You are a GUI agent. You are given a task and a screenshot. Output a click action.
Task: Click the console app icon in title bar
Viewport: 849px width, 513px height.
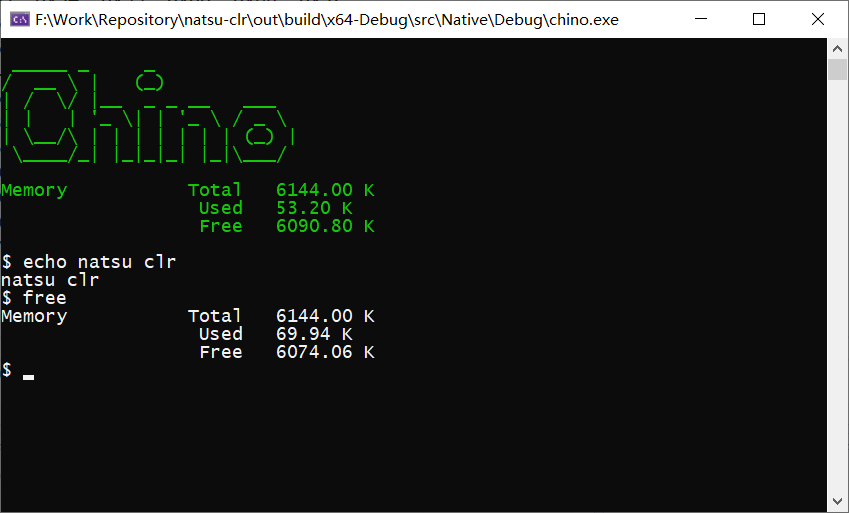[x=18, y=19]
